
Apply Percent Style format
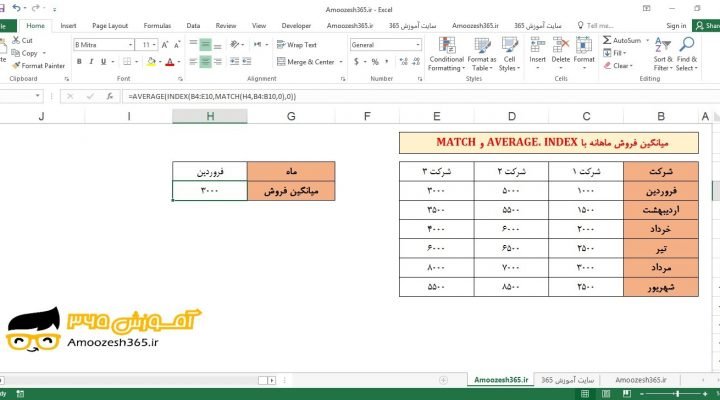375,62
